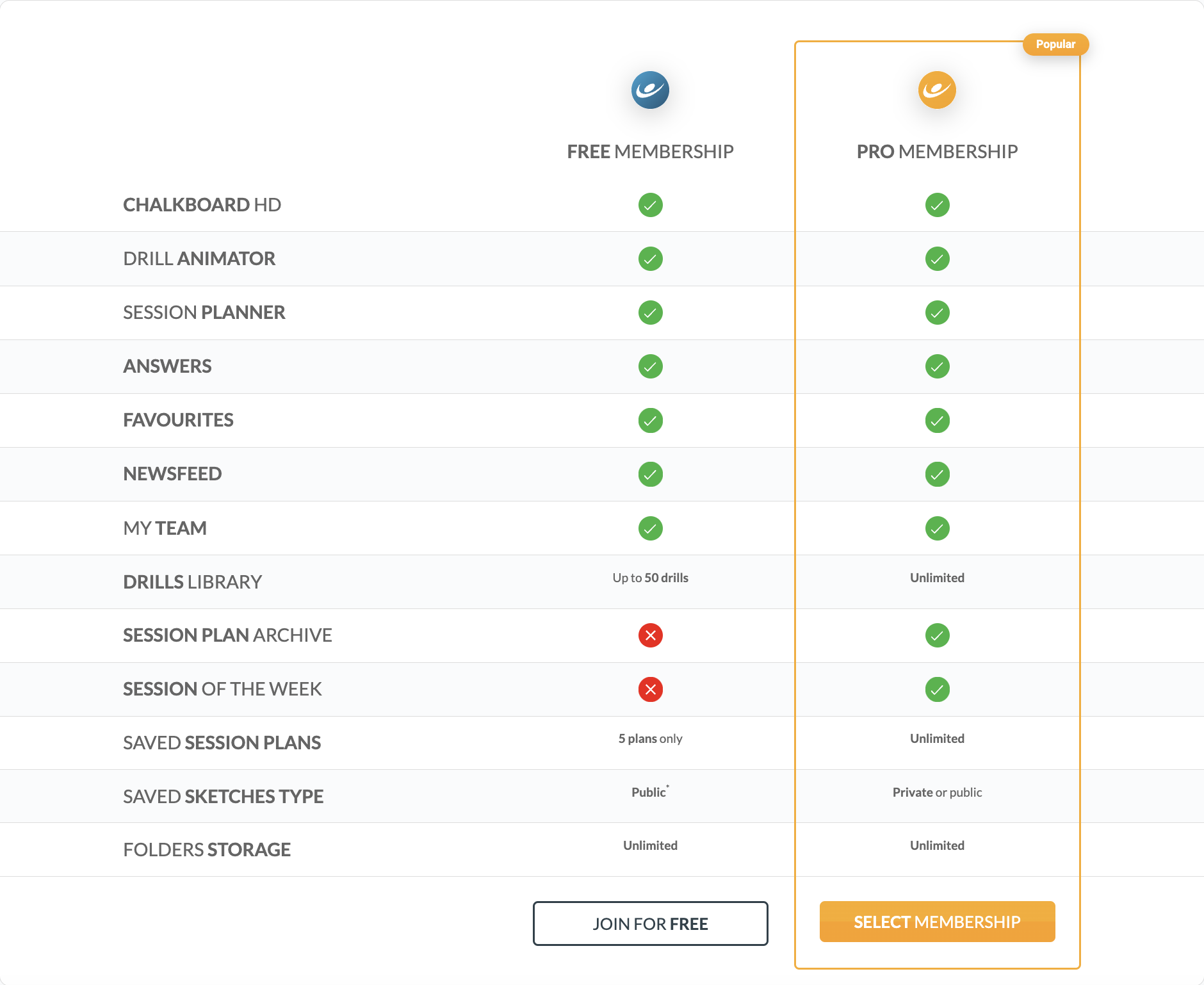Click Pro checkmark for Session Plan Archive

[937, 635]
